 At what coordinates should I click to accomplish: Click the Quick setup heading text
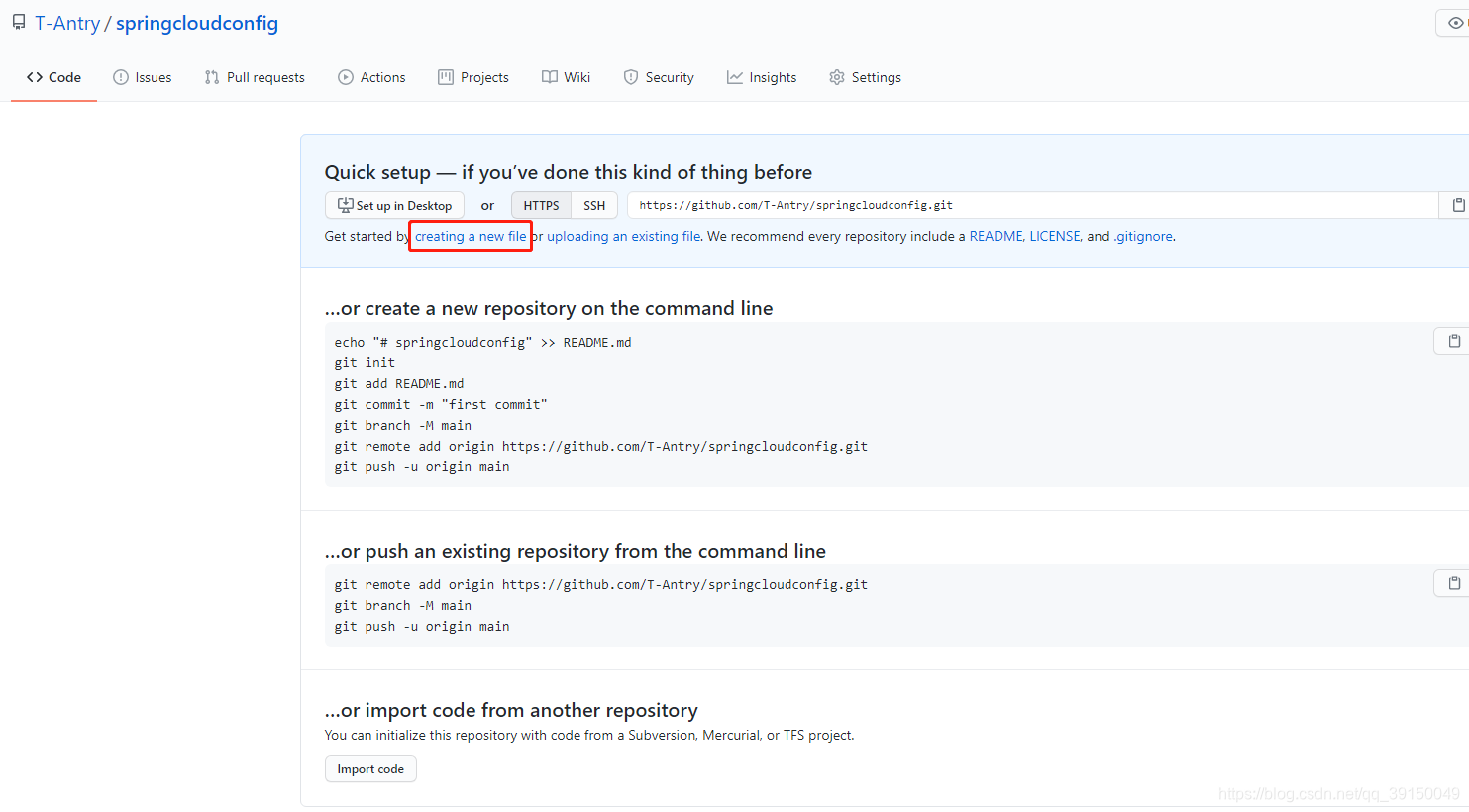click(569, 172)
